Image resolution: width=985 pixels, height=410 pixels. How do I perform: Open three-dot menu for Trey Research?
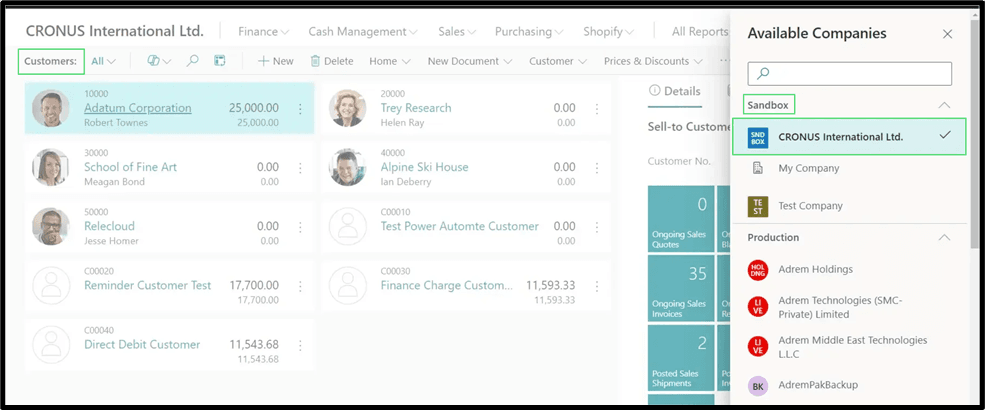point(597,109)
